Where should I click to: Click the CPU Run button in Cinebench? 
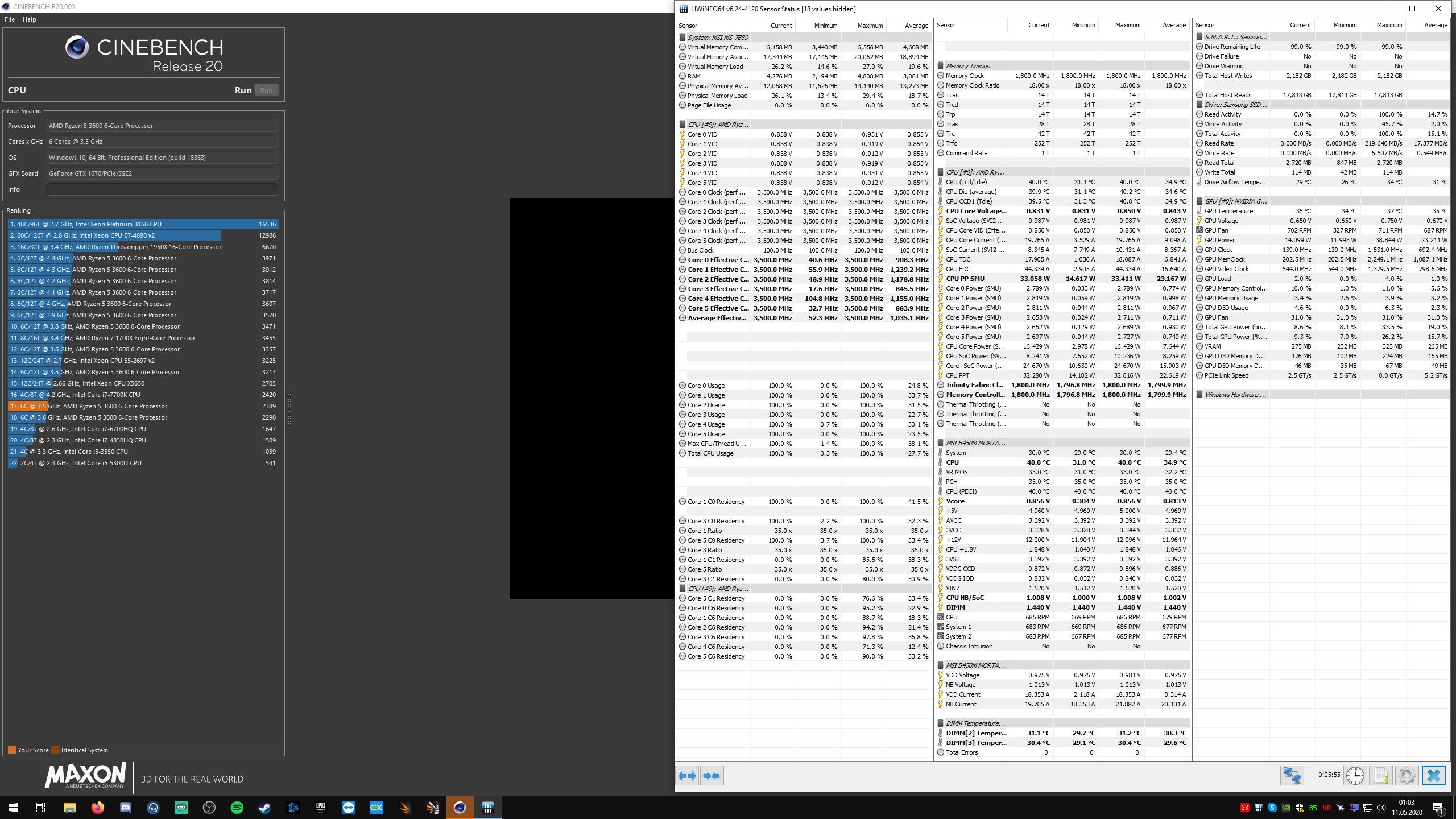pos(266,90)
